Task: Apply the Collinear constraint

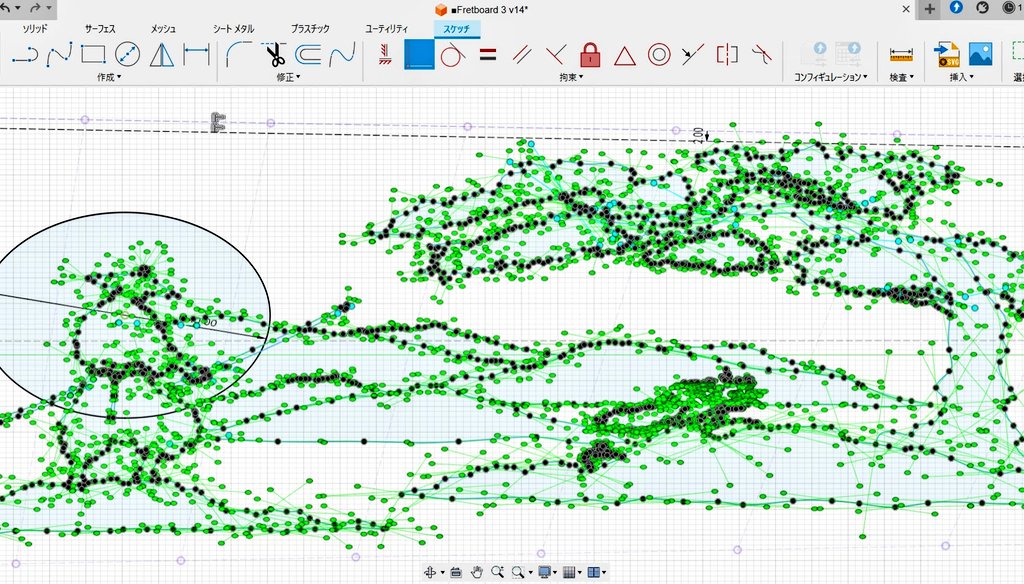Action: 692,55
